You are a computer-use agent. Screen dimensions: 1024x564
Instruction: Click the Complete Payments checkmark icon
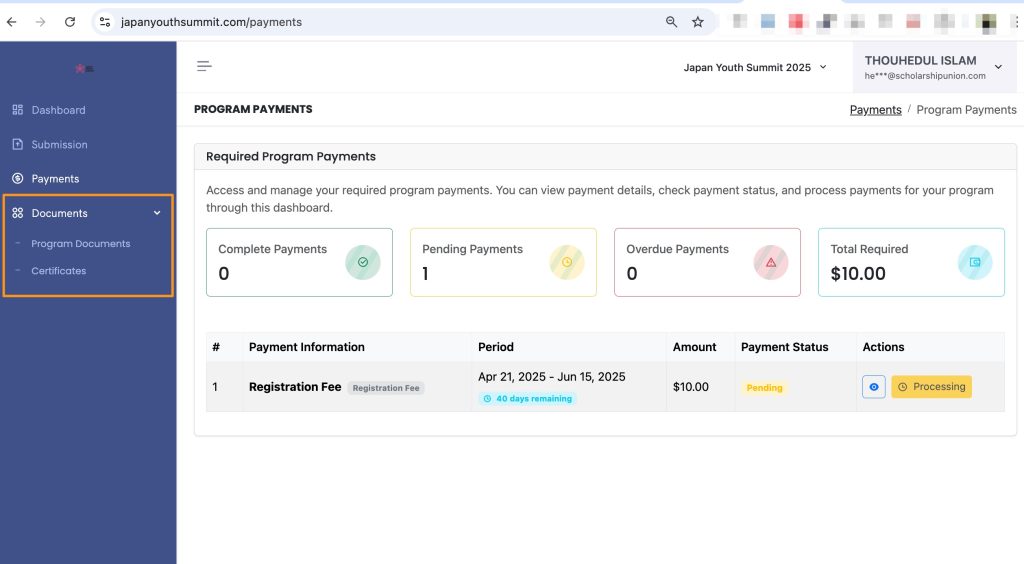362,262
